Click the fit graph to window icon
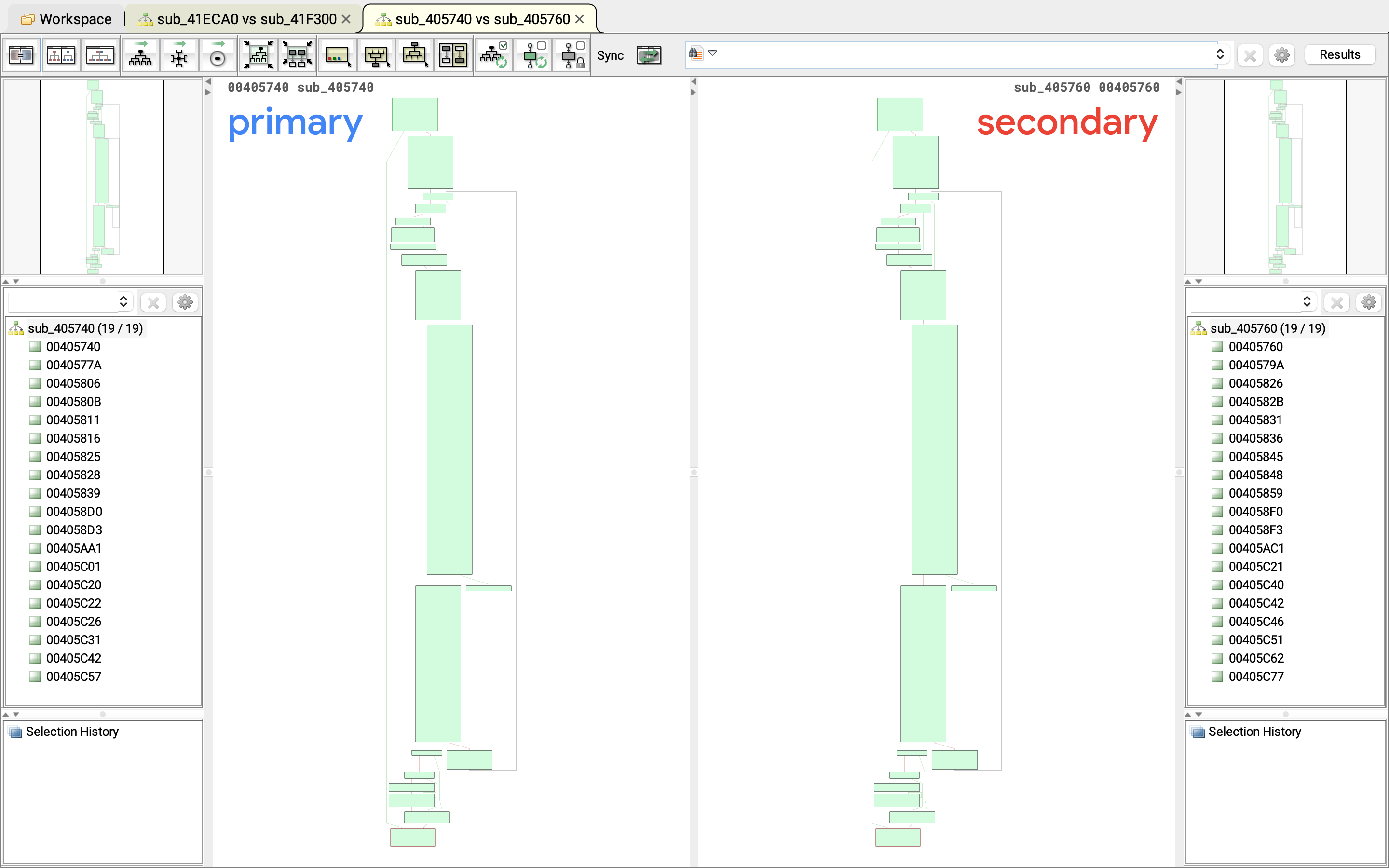Viewport: 1389px width, 868px height. click(259, 55)
